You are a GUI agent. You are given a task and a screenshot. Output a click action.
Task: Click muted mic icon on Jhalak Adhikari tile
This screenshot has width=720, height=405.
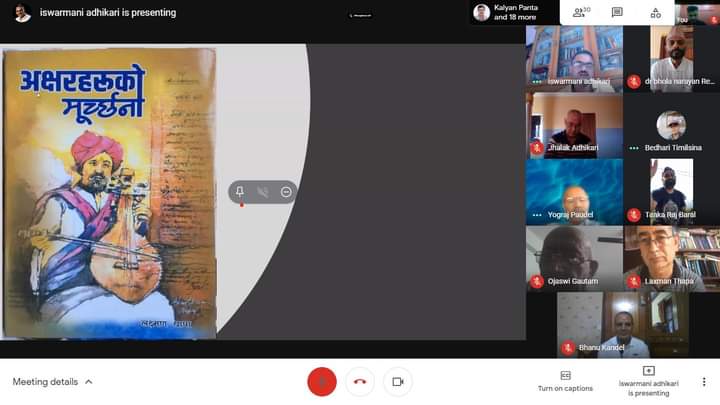coord(537,148)
